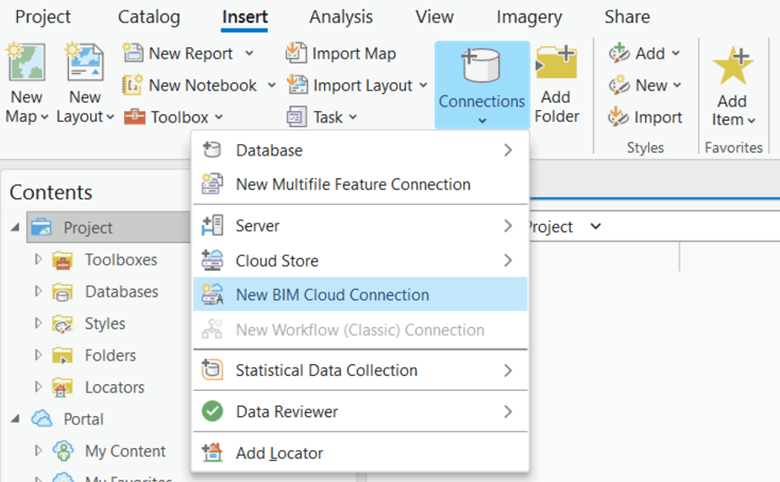Open the Add Item dropdown arrow
The width and height of the screenshot is (780, 482).
pyautogui.click(x=752, y=120)
